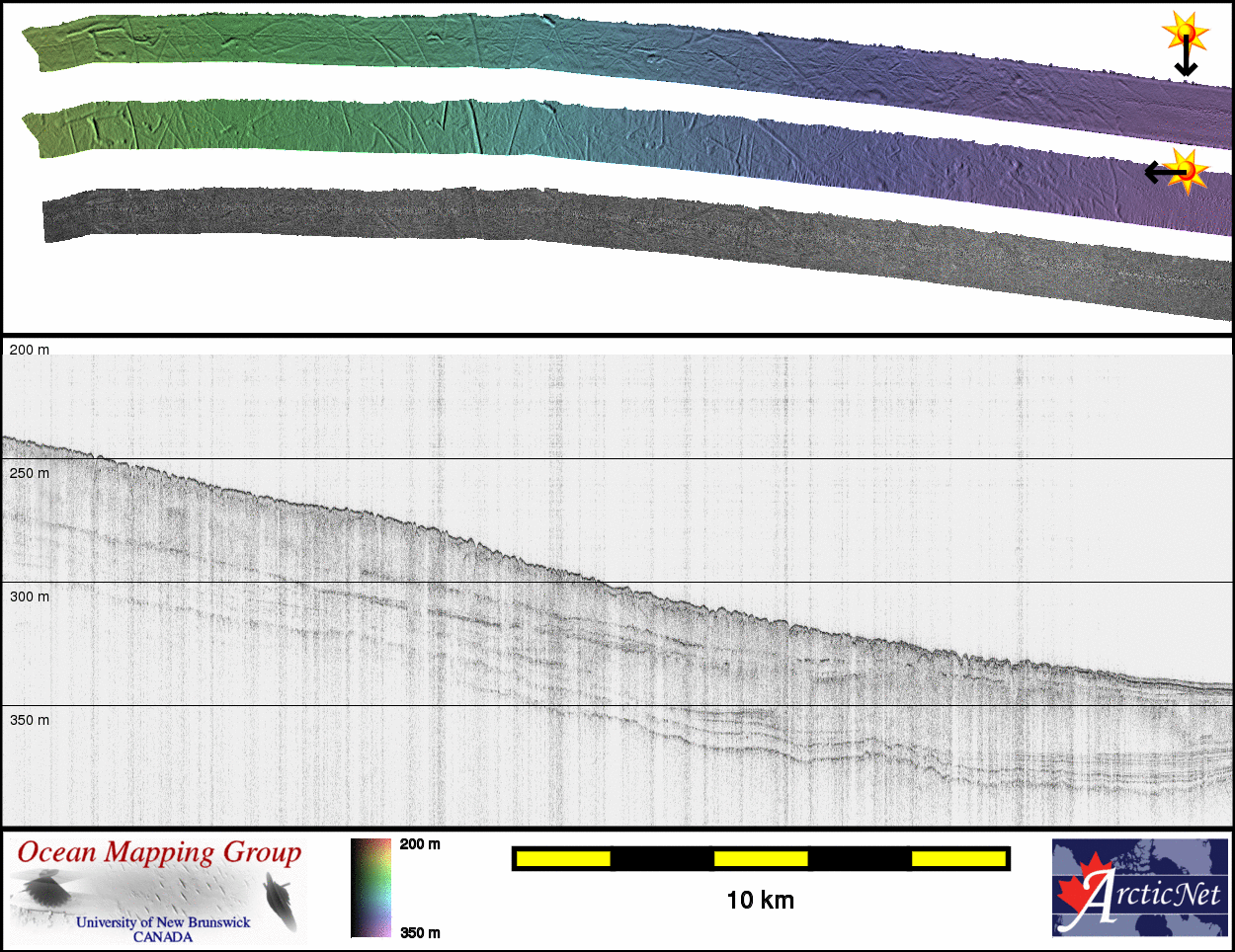Click the 200 m profile depth axis label
Image resolution: width=1235 pixels, height=952 pixels.
[30, 350]
